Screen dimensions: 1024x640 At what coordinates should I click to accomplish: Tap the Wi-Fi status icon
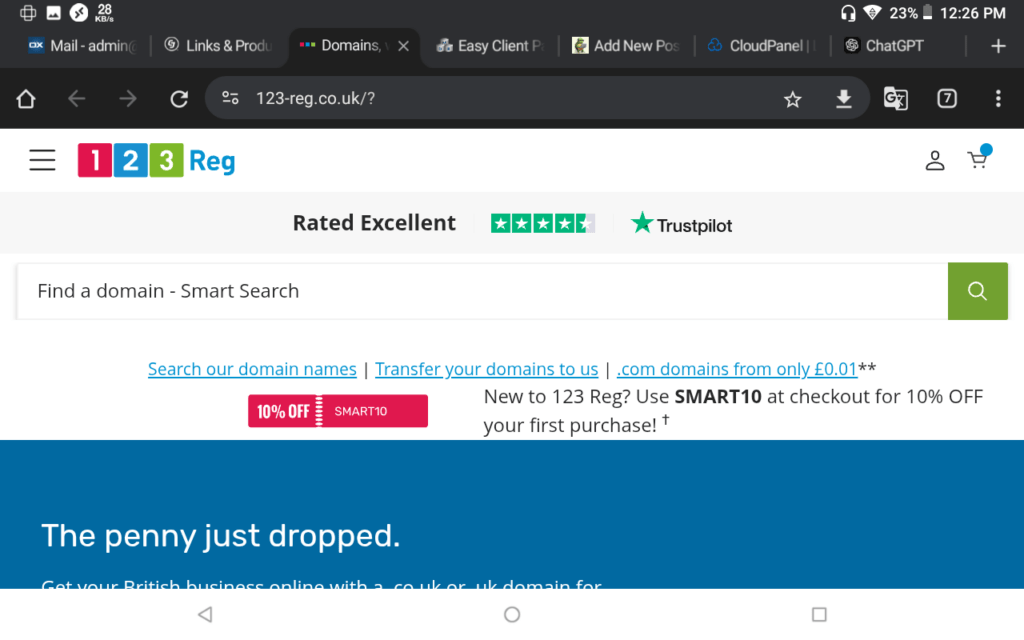(x=872, y=12)
